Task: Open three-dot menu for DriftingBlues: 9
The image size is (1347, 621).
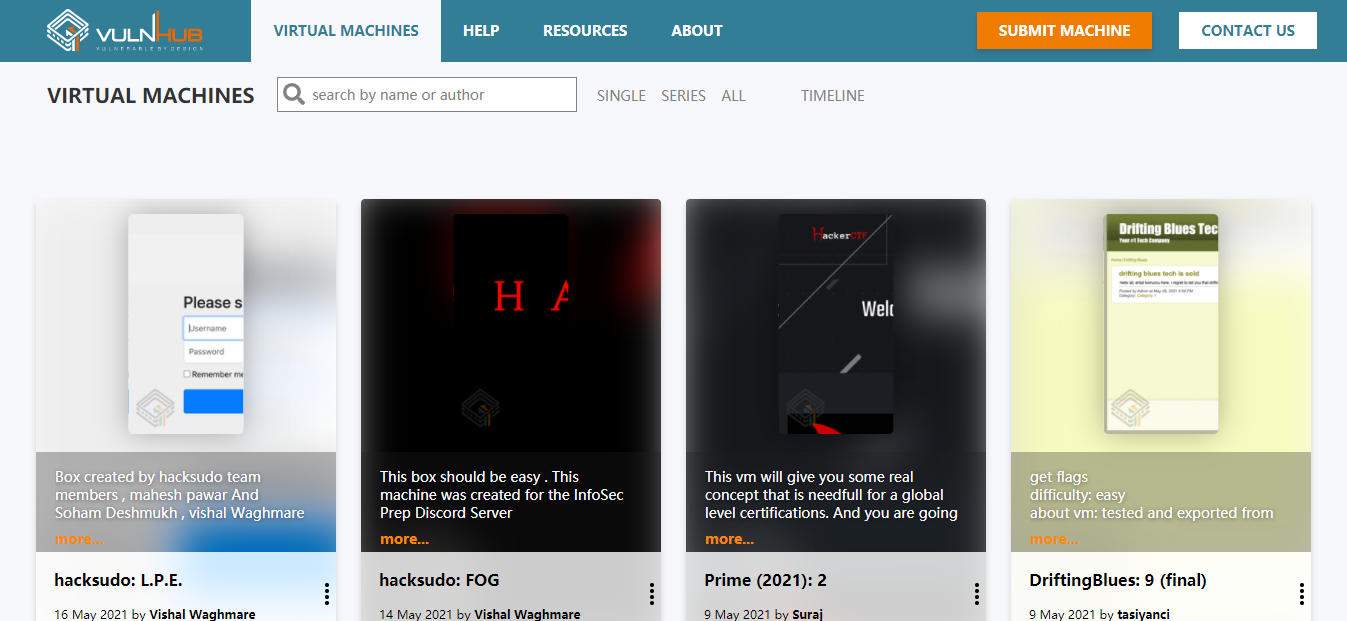Action: click(1302, 594)
